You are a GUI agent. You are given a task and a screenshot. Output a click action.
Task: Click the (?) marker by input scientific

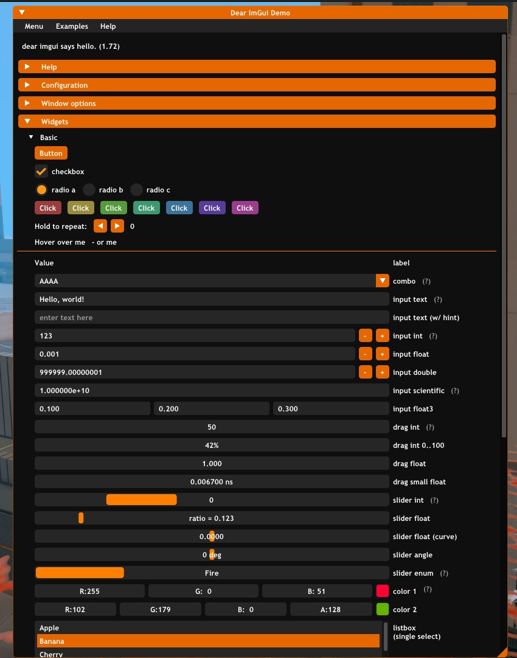(x=455, y=390)
